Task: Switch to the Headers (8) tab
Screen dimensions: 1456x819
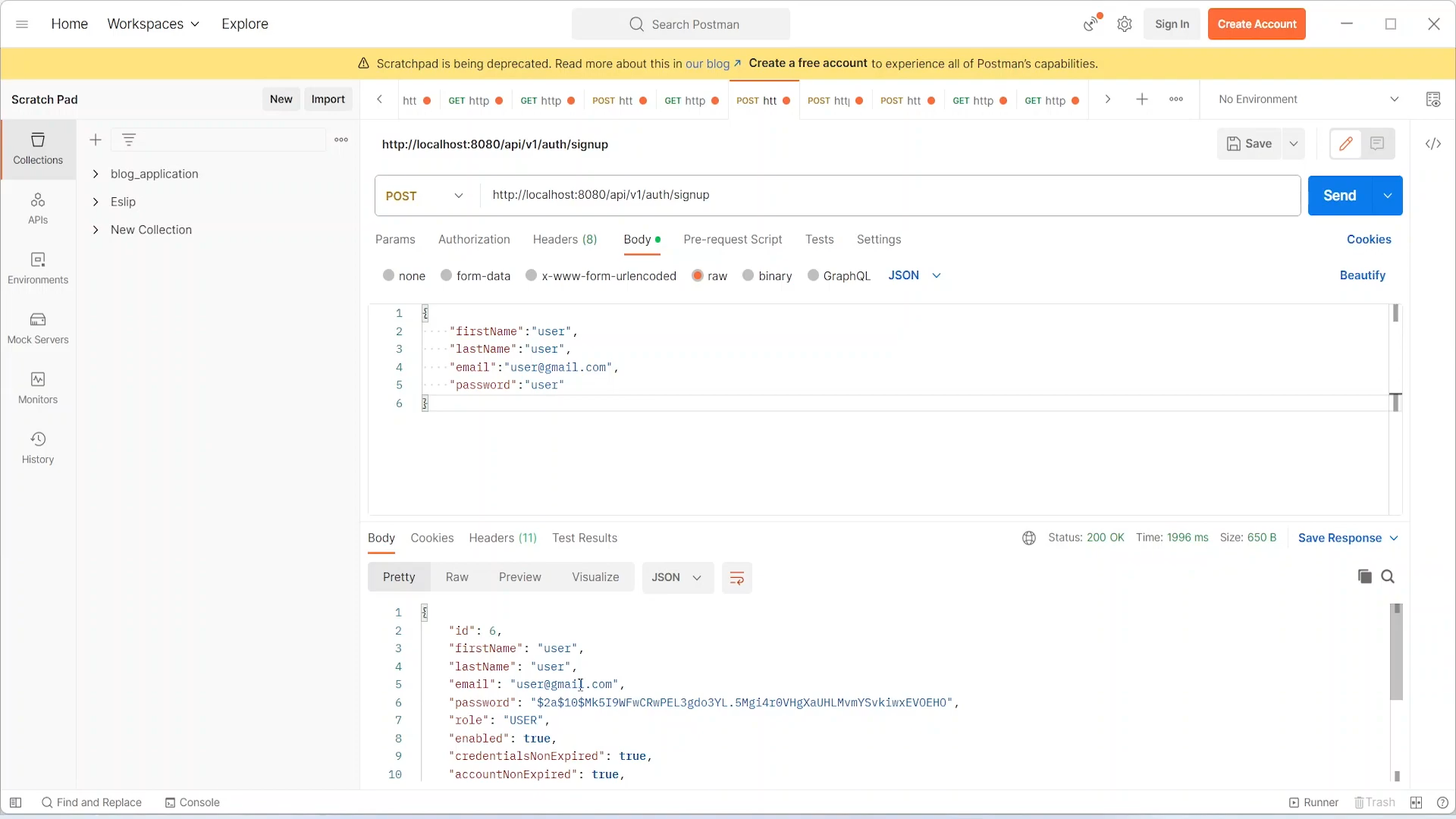Action: 565,239
